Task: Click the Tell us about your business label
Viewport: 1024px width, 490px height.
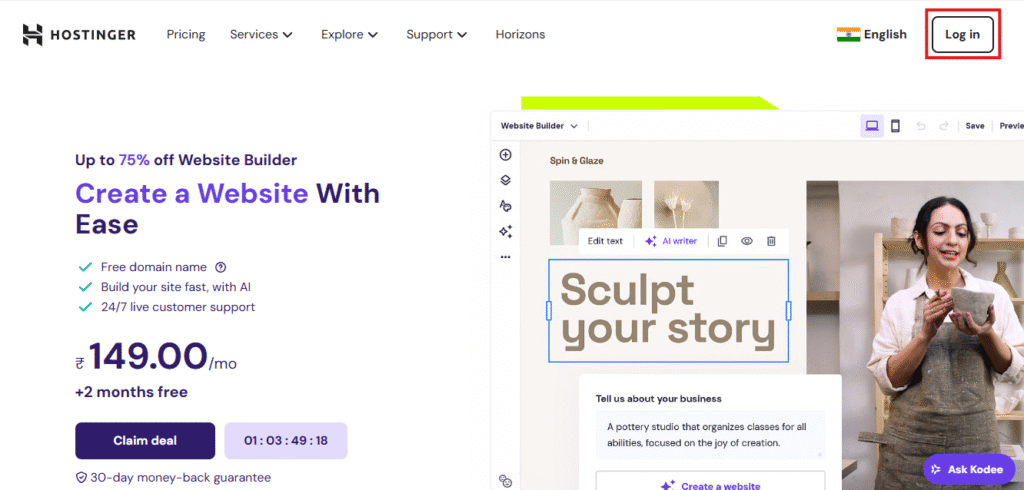Action: [x=658, y=399]
